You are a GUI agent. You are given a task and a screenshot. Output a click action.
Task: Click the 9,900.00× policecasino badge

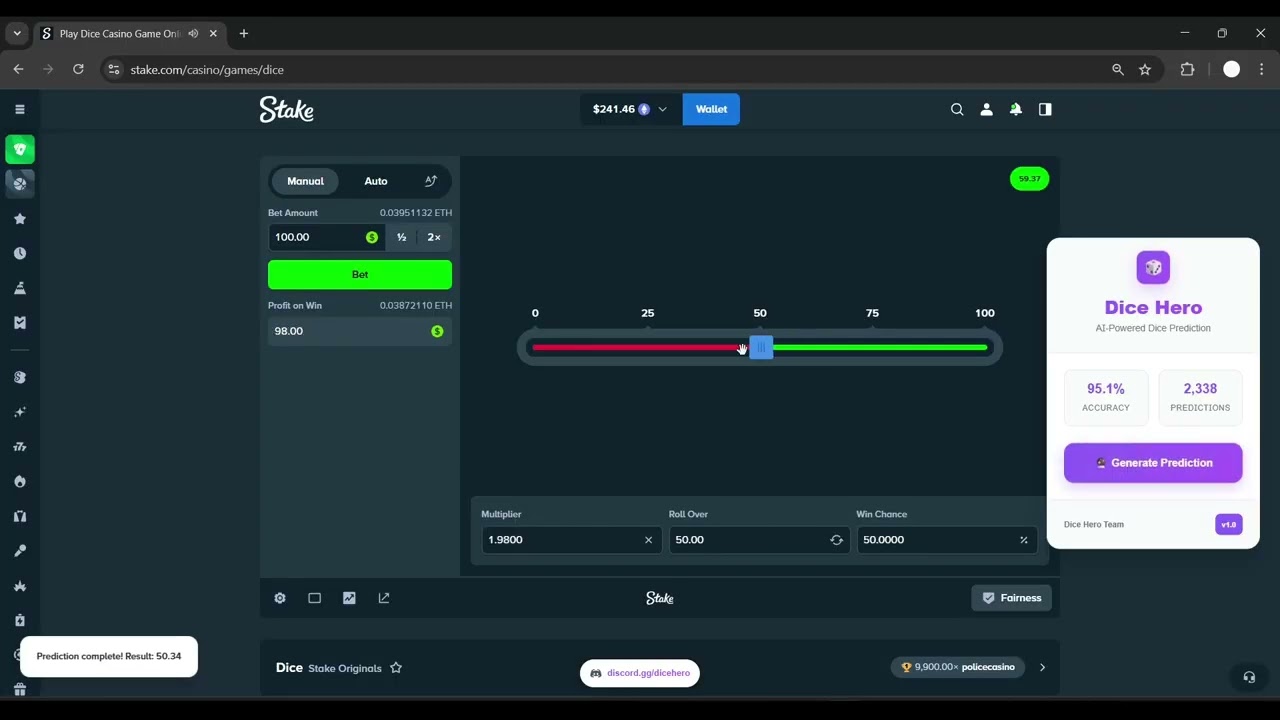[x=959, y=667]
